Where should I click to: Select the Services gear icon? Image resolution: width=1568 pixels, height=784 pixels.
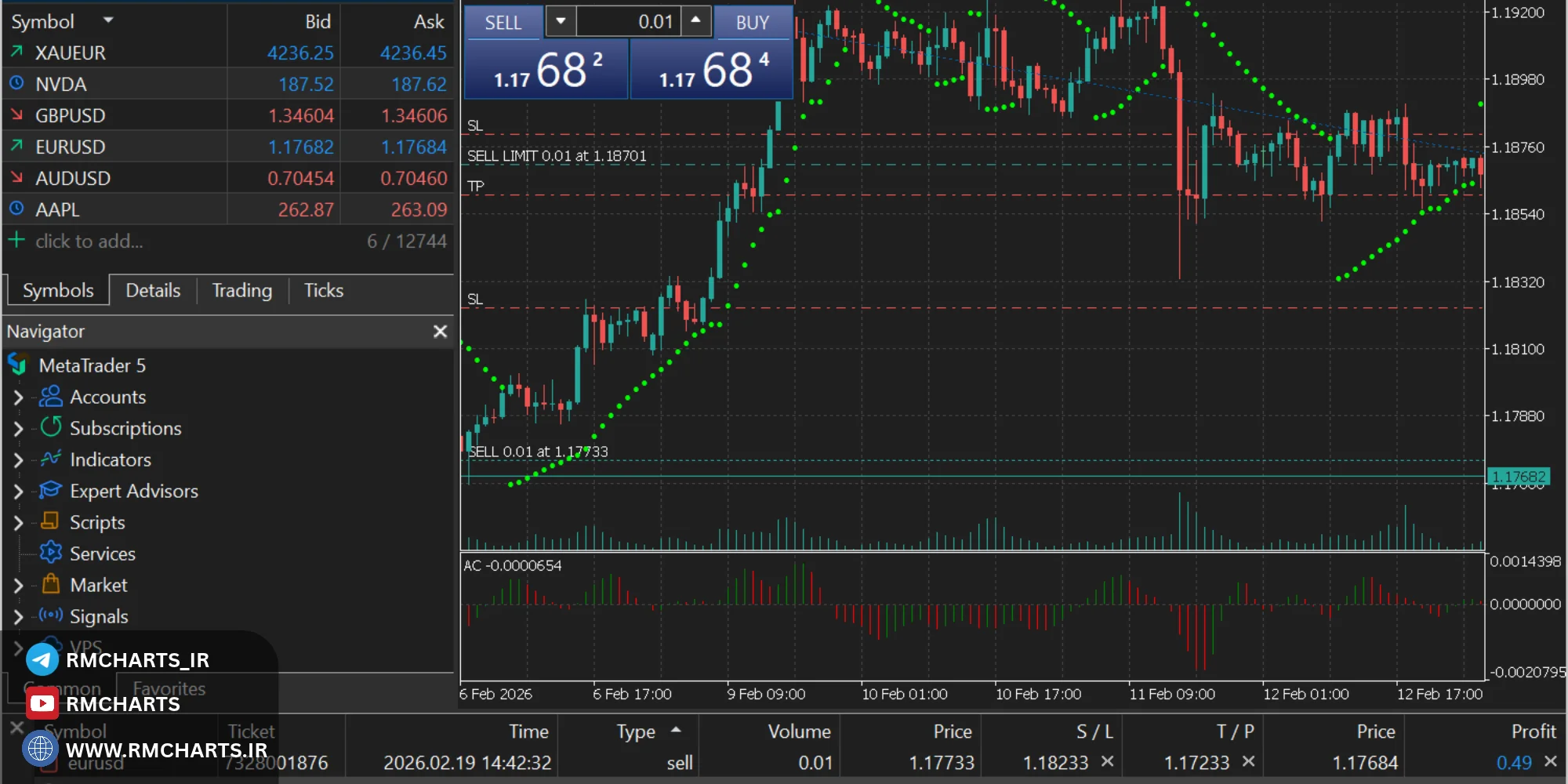(x=51, y=553)
